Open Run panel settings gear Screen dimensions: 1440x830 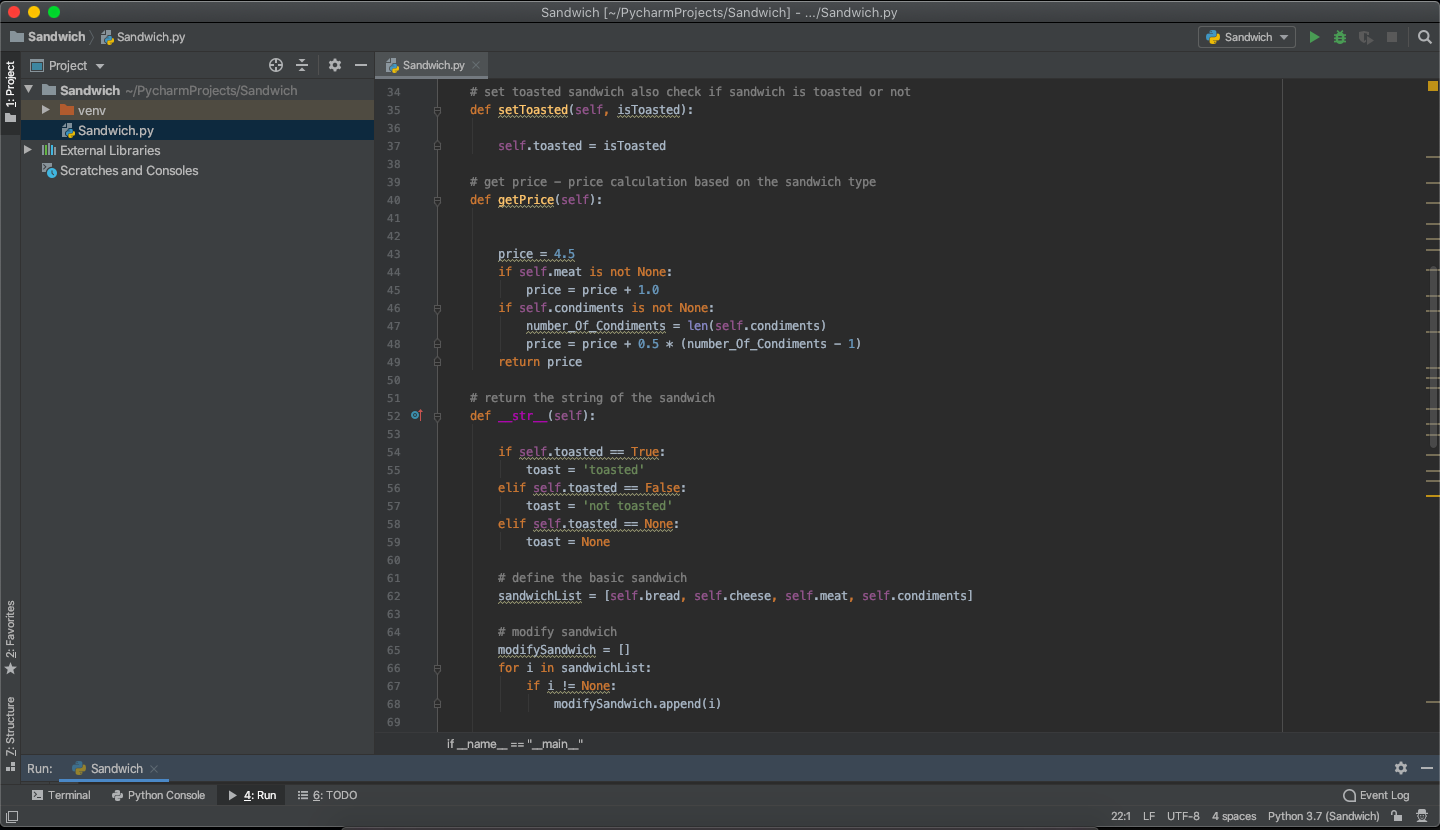1401,768
